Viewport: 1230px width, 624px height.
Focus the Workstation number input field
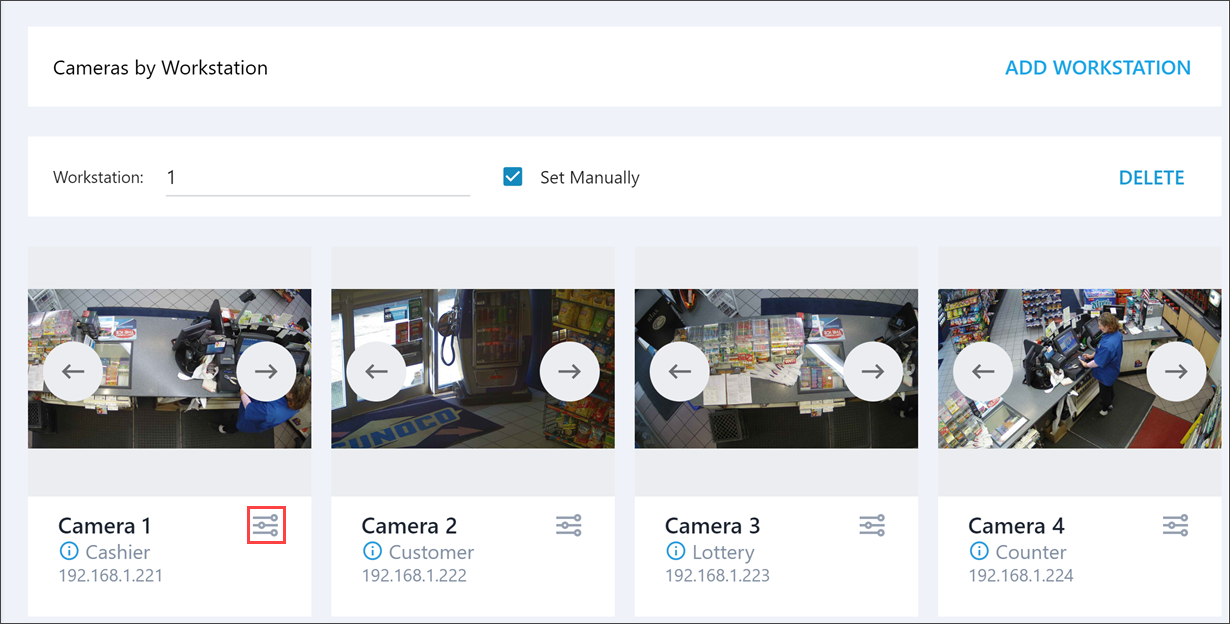tap(317, 178)
